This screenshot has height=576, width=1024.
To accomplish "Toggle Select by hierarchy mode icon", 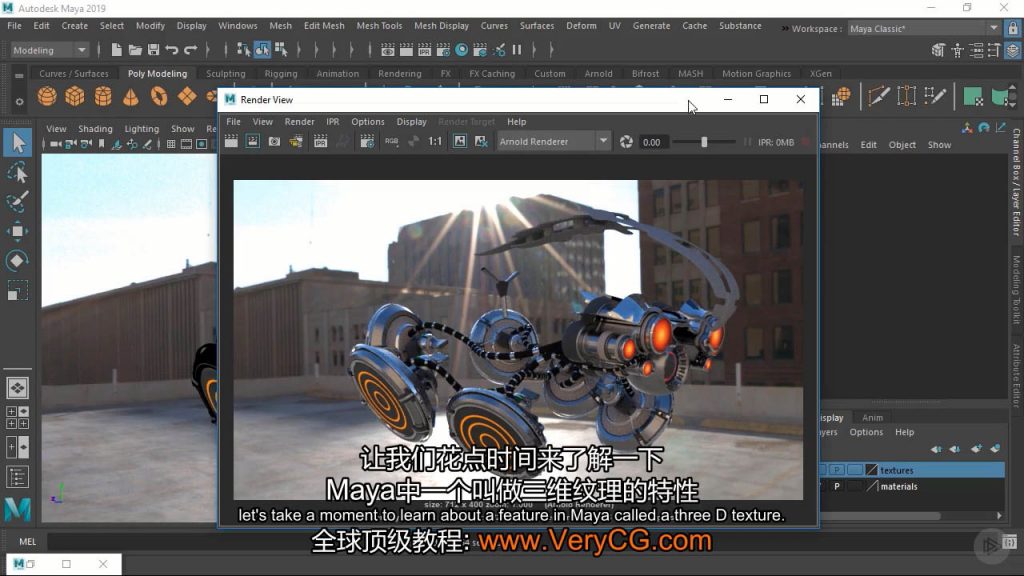I will (x=244, y=50).
